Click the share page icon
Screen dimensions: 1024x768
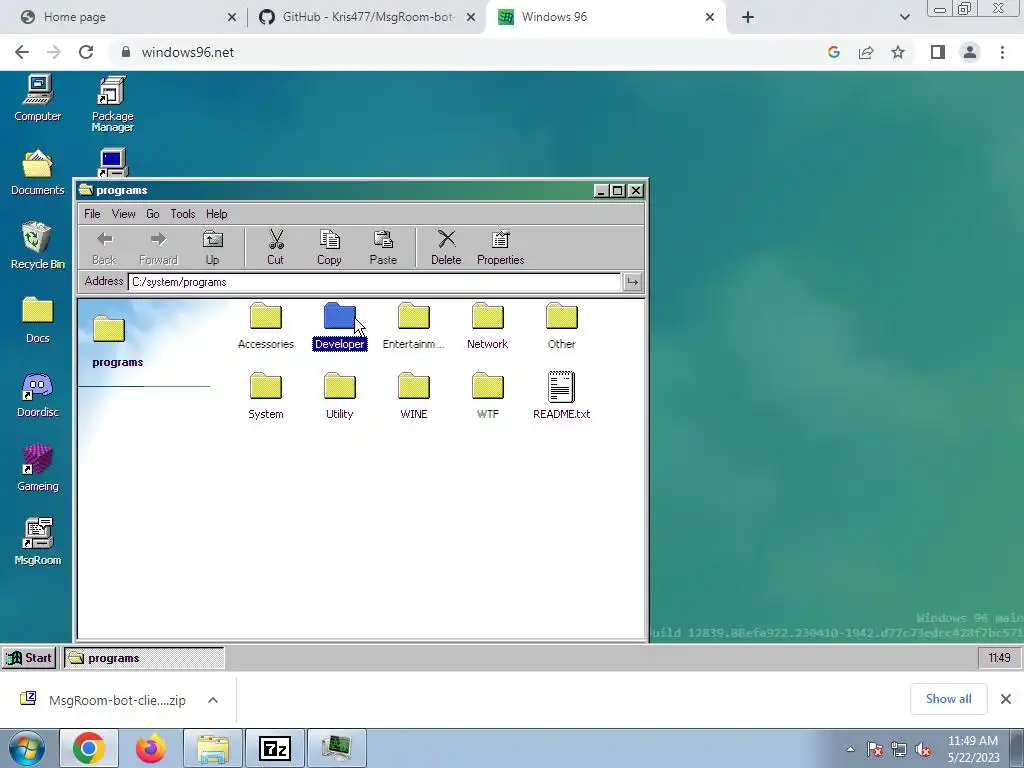pos(866,52)
